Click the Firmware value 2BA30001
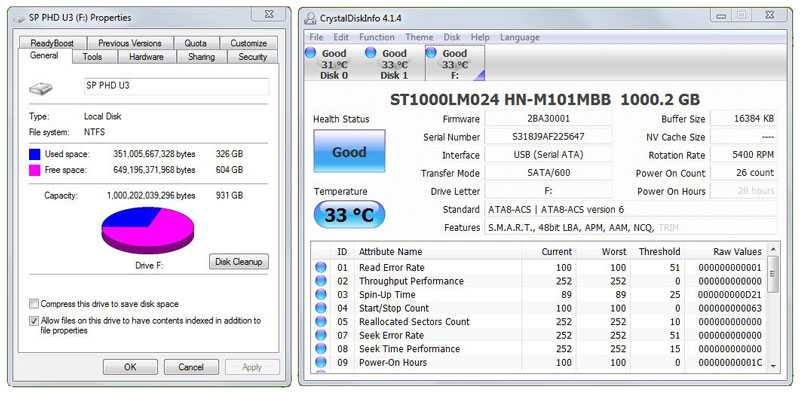The width and height of the screenshot is (800, 394). [548, 119]
